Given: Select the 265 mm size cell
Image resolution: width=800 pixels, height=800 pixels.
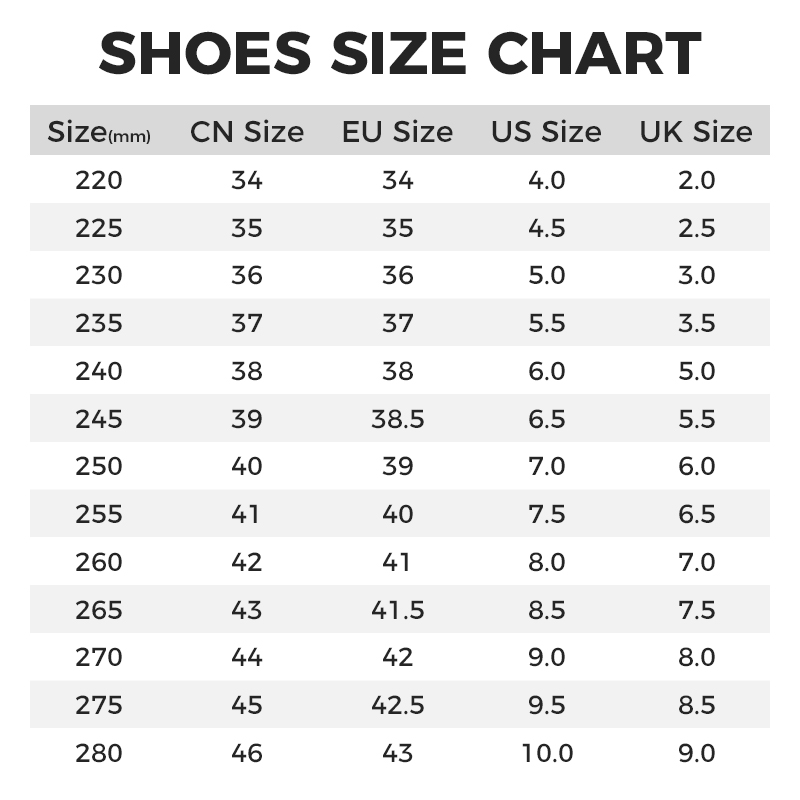Looking at the screenshot, I should click(99, 610).
